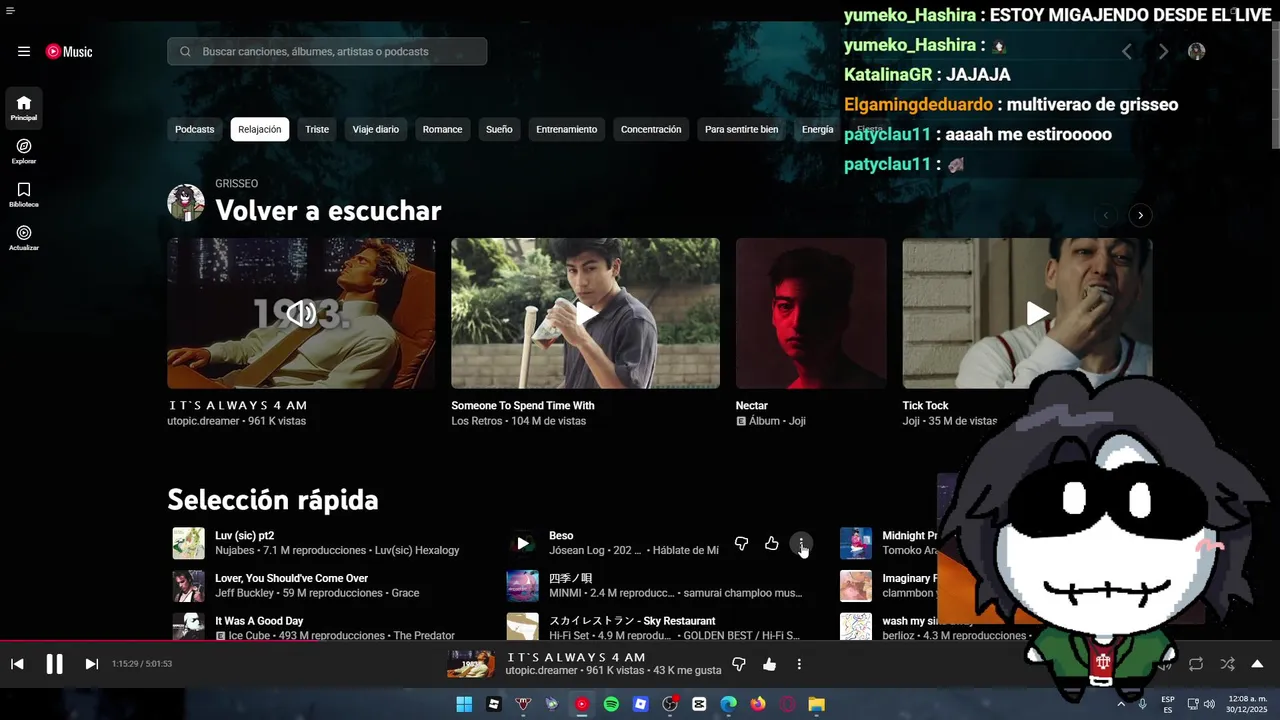Like the Beso track
Image resolution: width=1280 pixels, height=720 pixels.
click(771, 544)
